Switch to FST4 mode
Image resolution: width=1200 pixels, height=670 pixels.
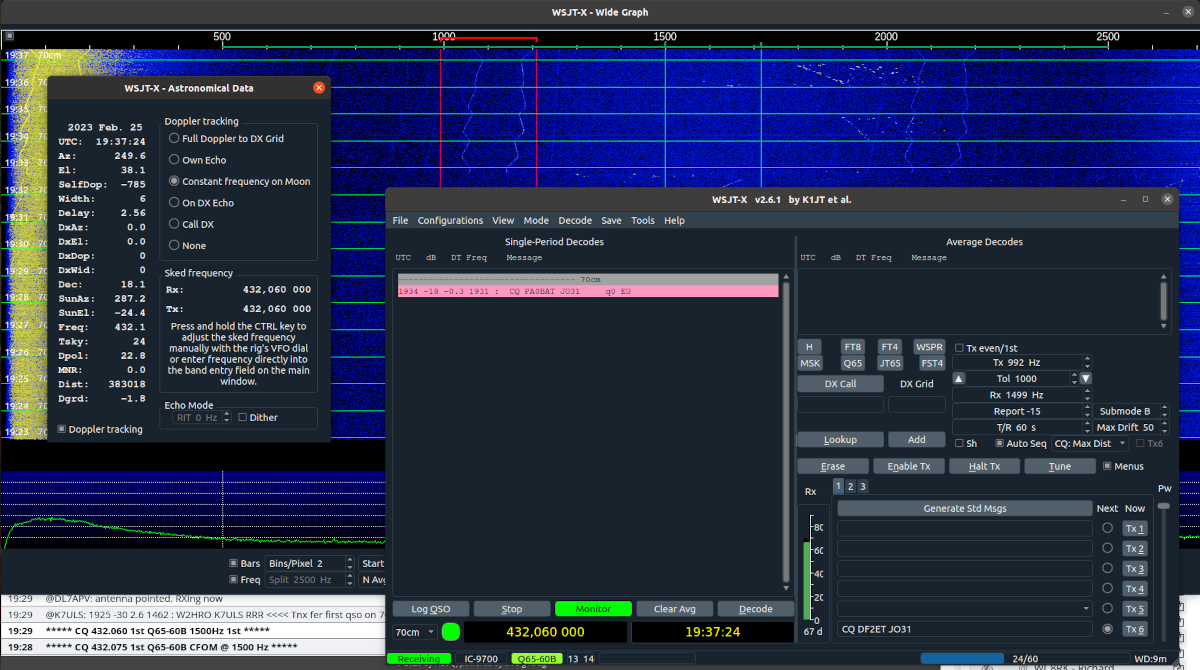[932, 363]
